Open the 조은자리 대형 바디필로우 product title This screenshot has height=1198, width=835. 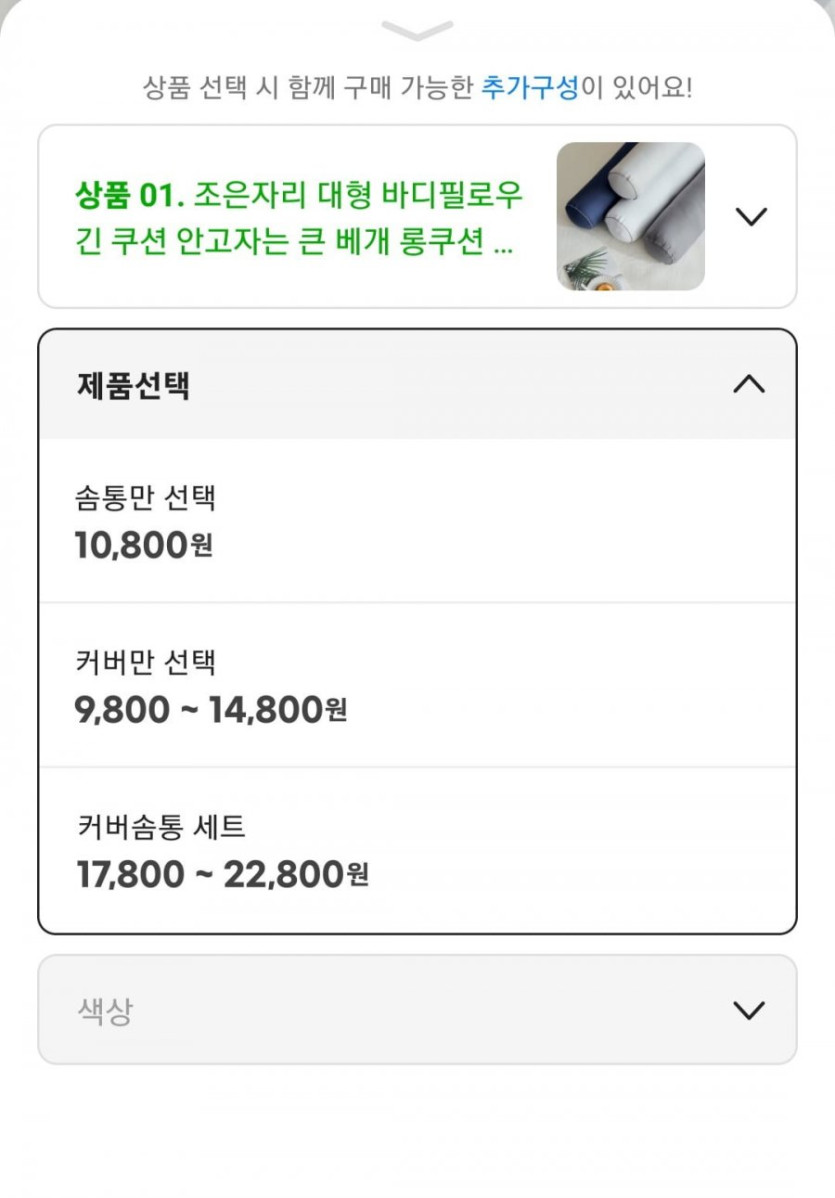coord(358,194)
